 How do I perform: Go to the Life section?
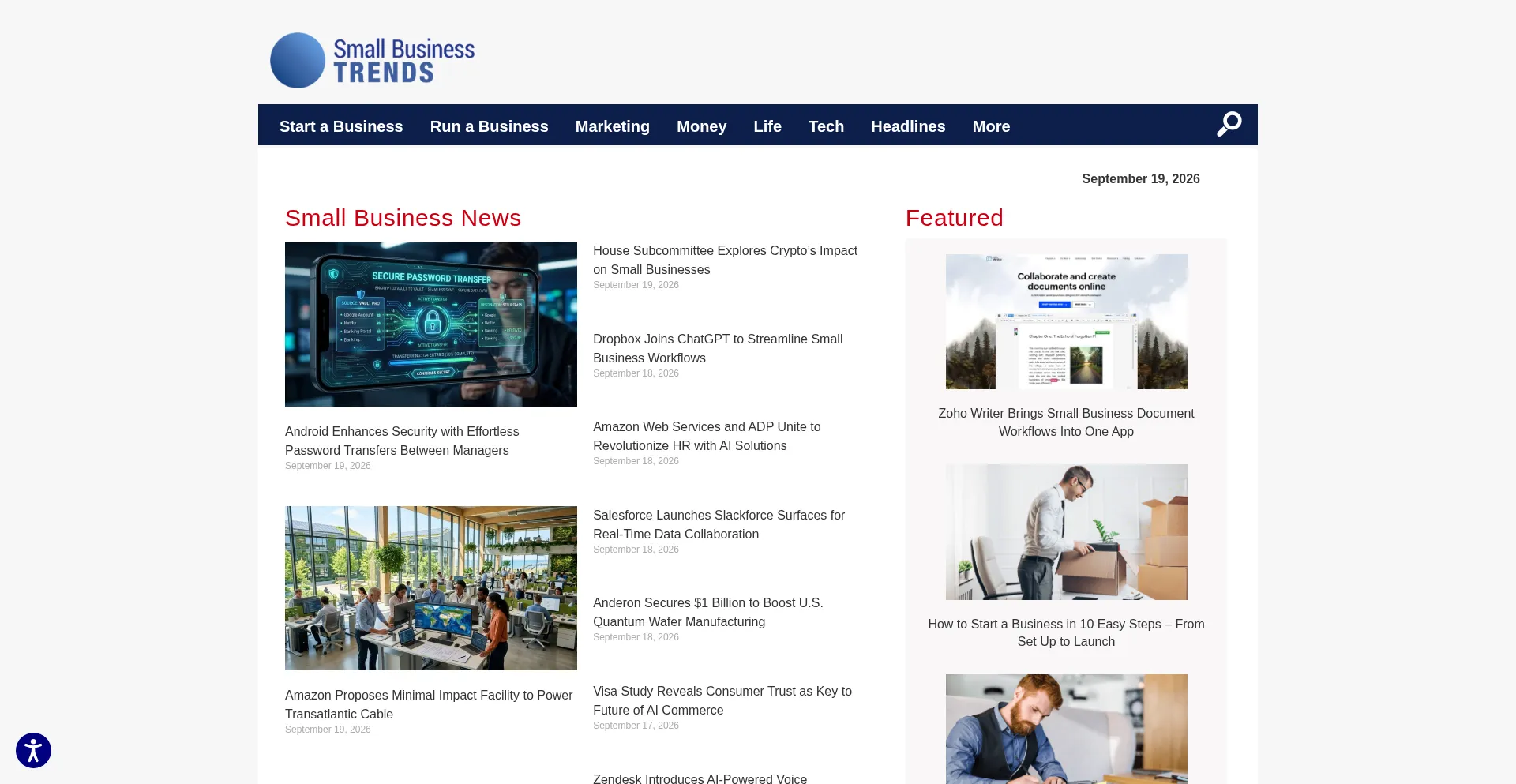(x=767, y=126)
